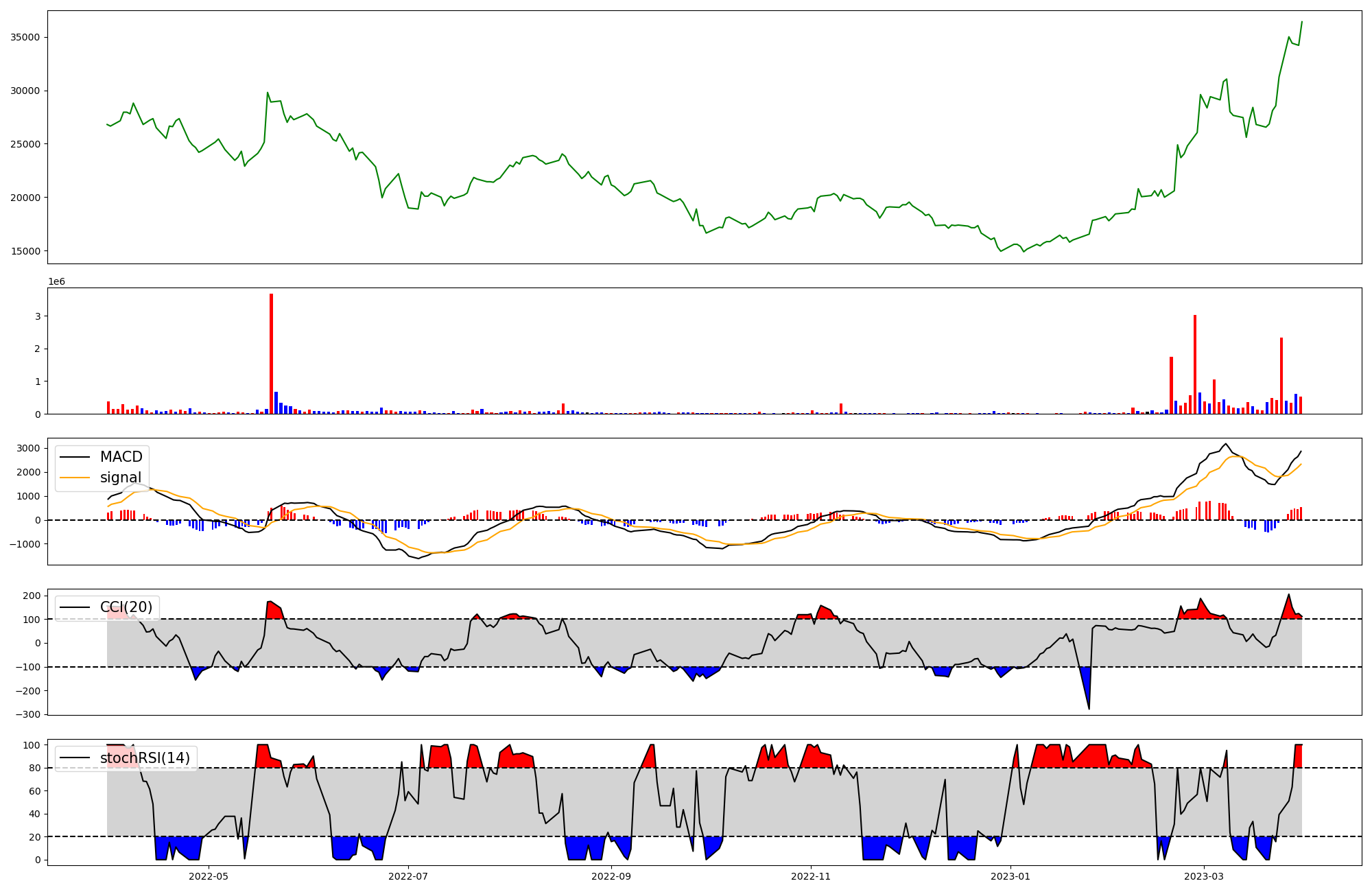Click the 2022-11 date tick label
Screen dimensions: 1372x892
click(812, 876)
